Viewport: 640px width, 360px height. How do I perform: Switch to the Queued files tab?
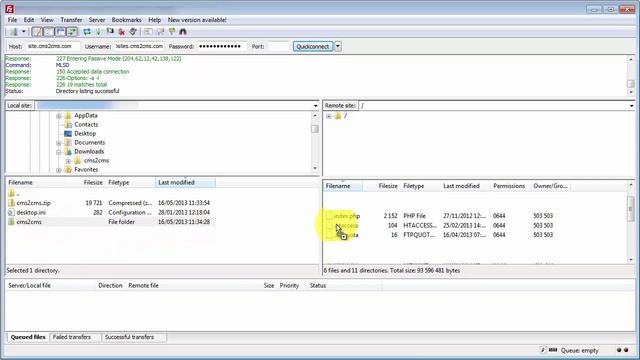(28, 337)
